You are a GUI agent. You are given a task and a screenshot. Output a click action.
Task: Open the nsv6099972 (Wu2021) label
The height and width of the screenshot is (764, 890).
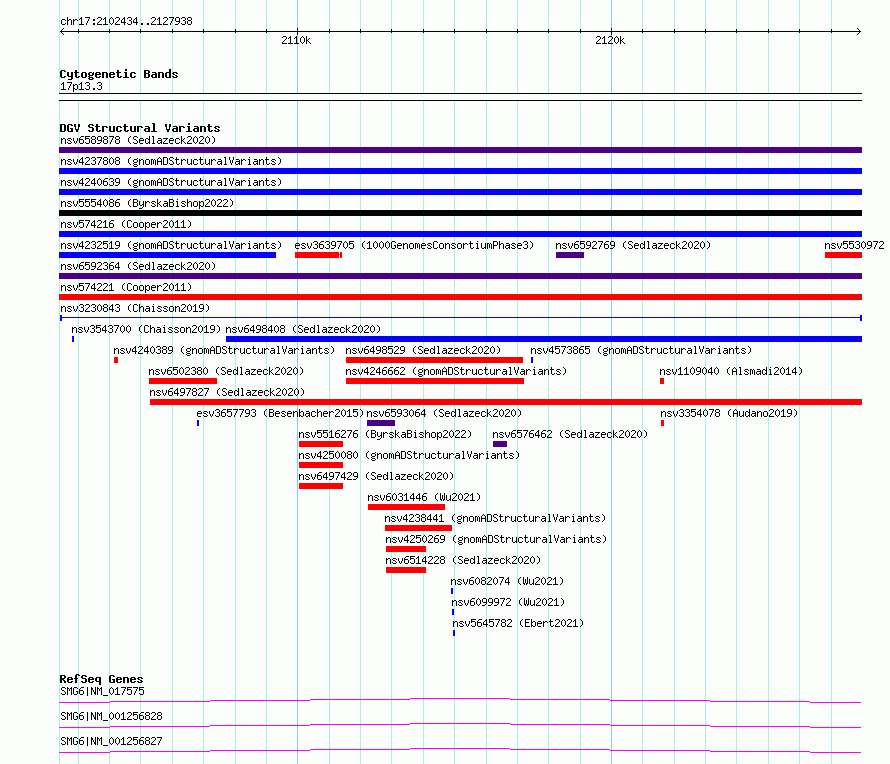point(508,602)
